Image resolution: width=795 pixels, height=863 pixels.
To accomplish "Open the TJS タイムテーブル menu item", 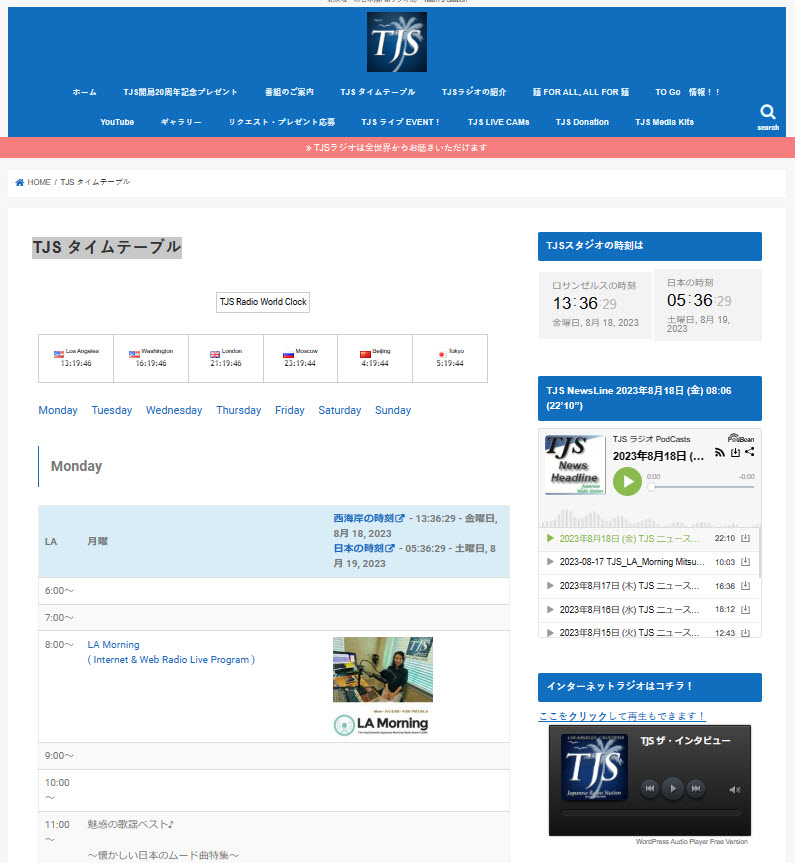I will 377,92.
